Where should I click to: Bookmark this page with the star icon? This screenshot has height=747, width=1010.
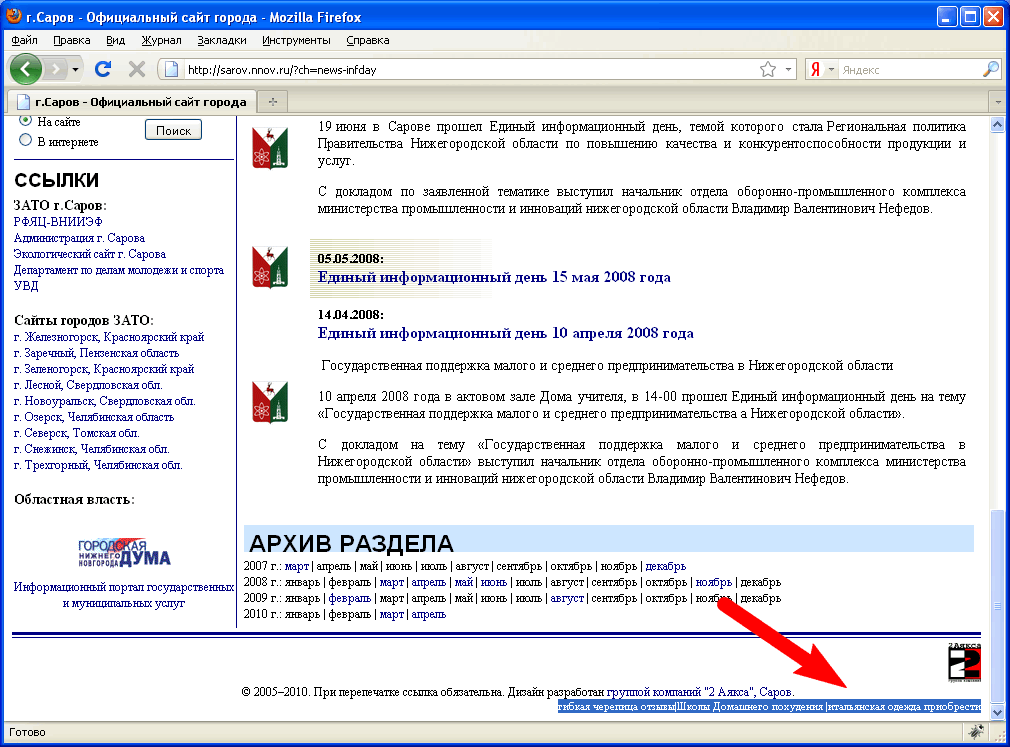767,69
